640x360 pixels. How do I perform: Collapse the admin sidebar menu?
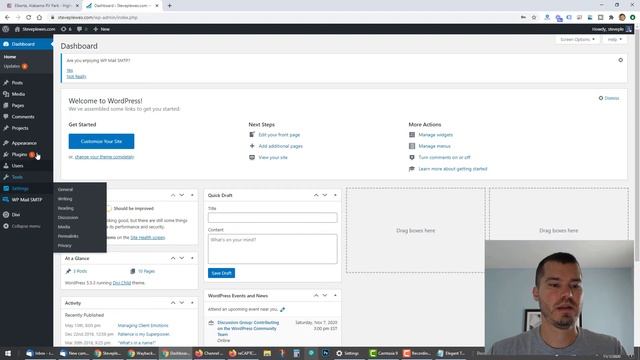(26, 226)
